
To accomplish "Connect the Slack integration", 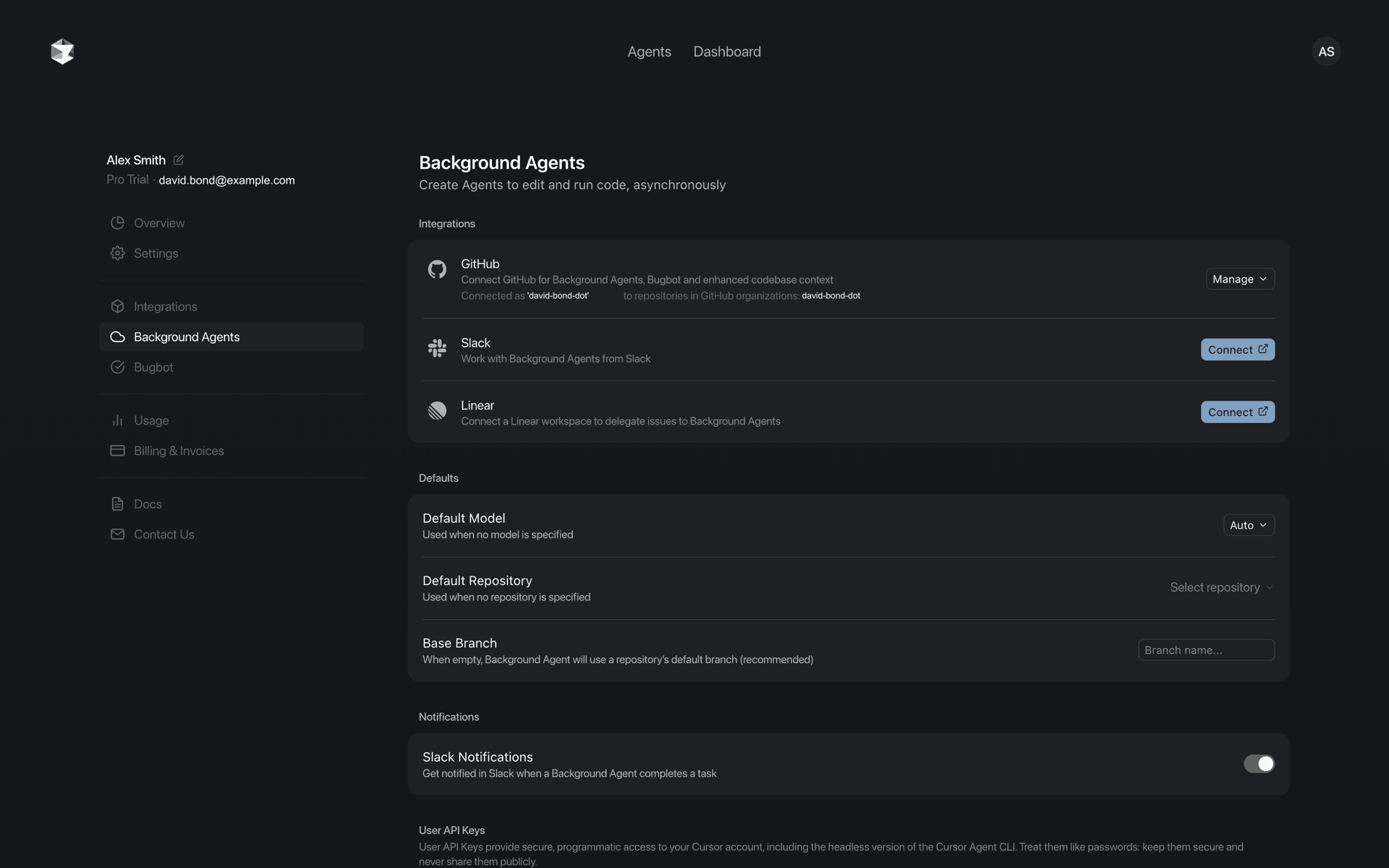I will (1238, 349).
